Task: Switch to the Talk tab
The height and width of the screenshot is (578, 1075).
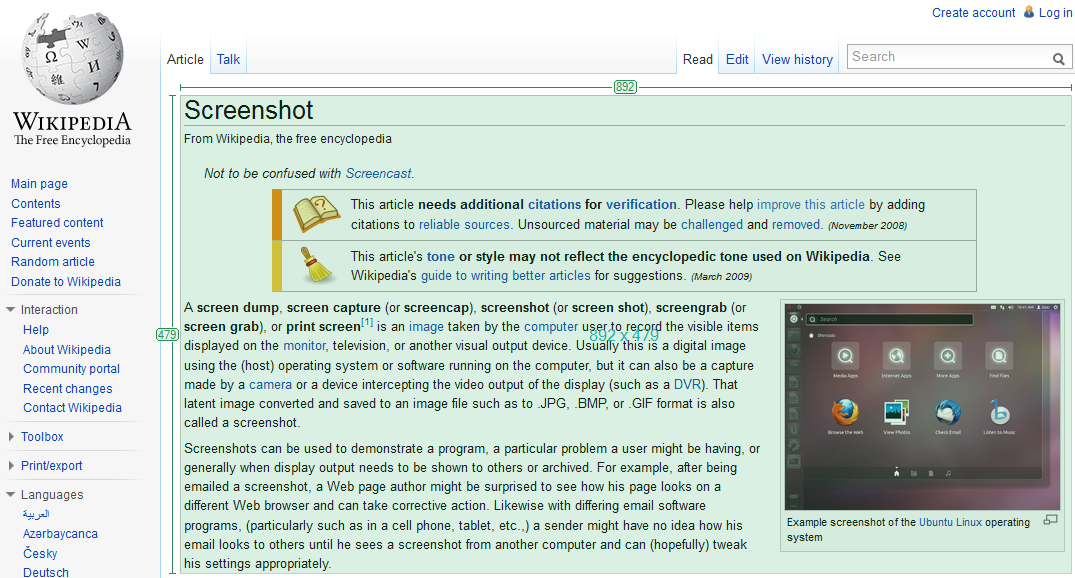Action: [x=228, y=60]
